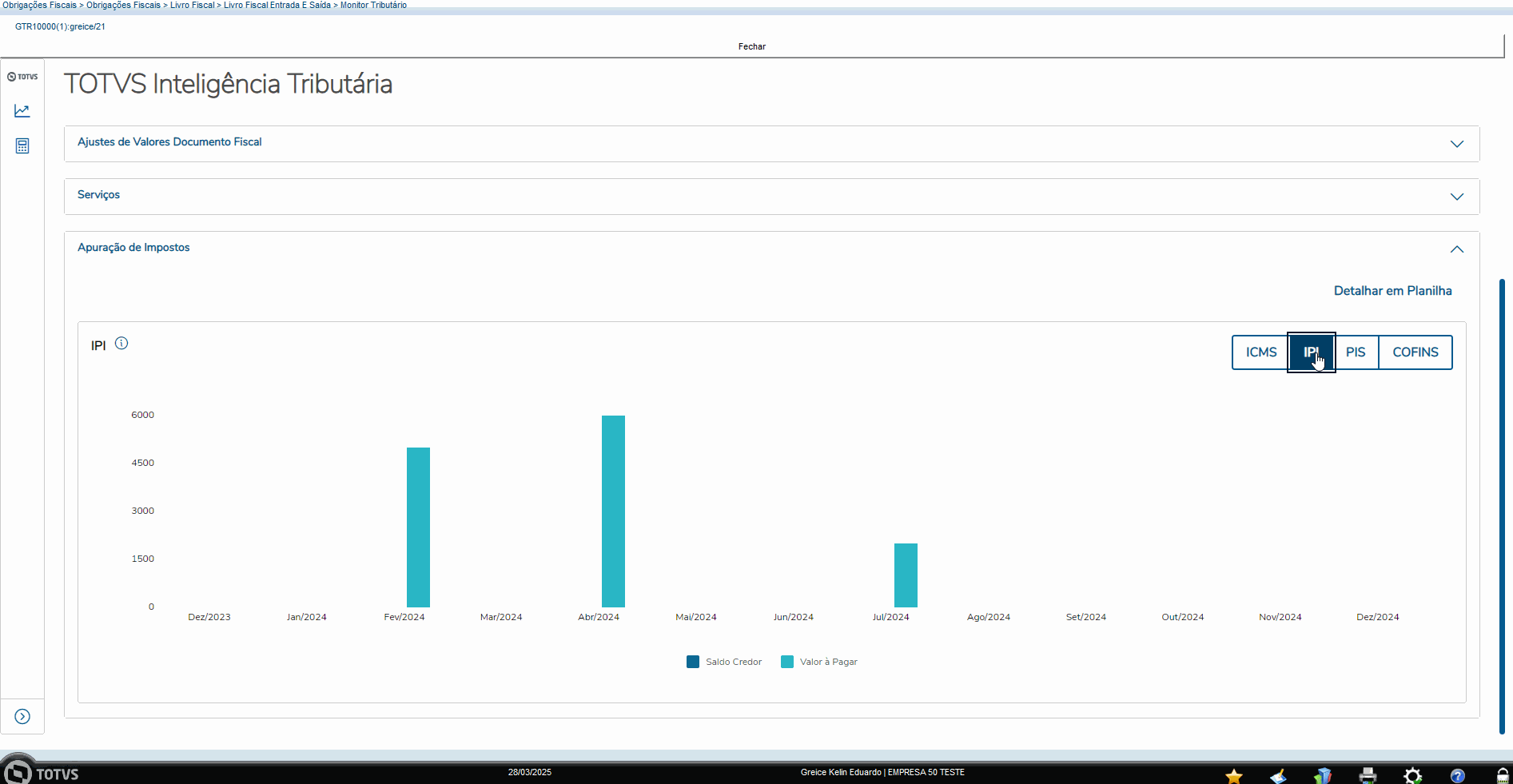Switch chart to COFINS tab
Image resolution: width=1513 pixels, height=784 pixels.
[x=1415, y=352]
